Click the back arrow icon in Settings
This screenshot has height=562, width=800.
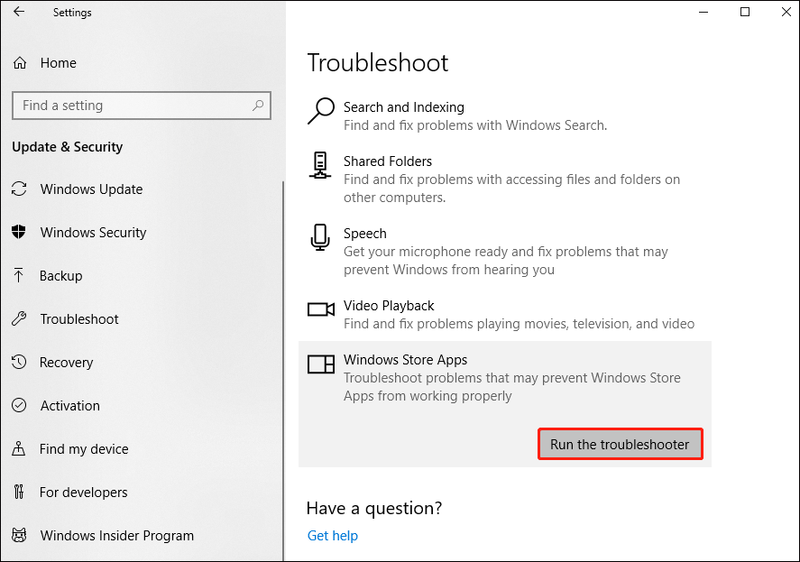point(19,12)
